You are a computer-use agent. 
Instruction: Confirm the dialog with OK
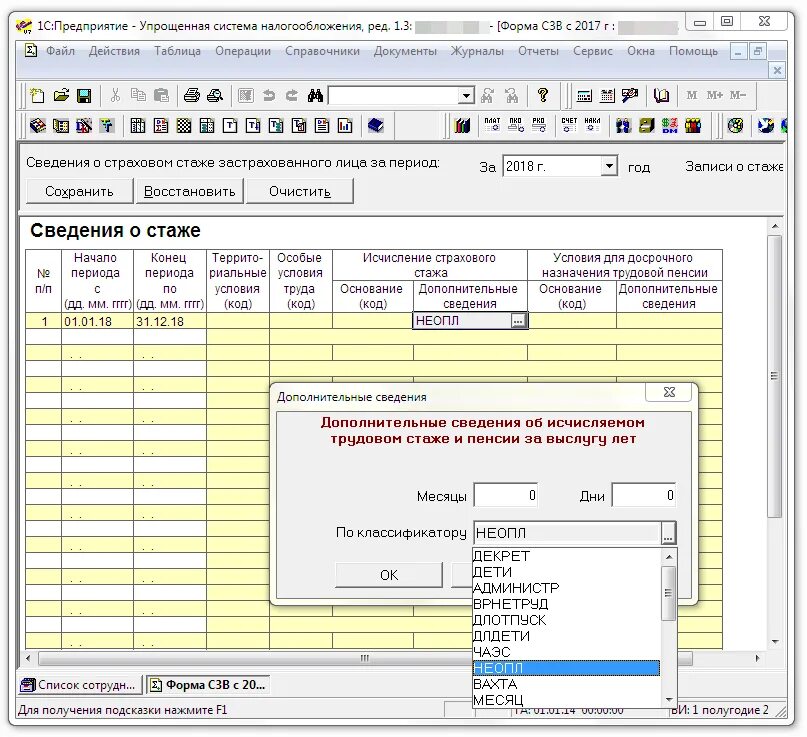pos(389,575)
